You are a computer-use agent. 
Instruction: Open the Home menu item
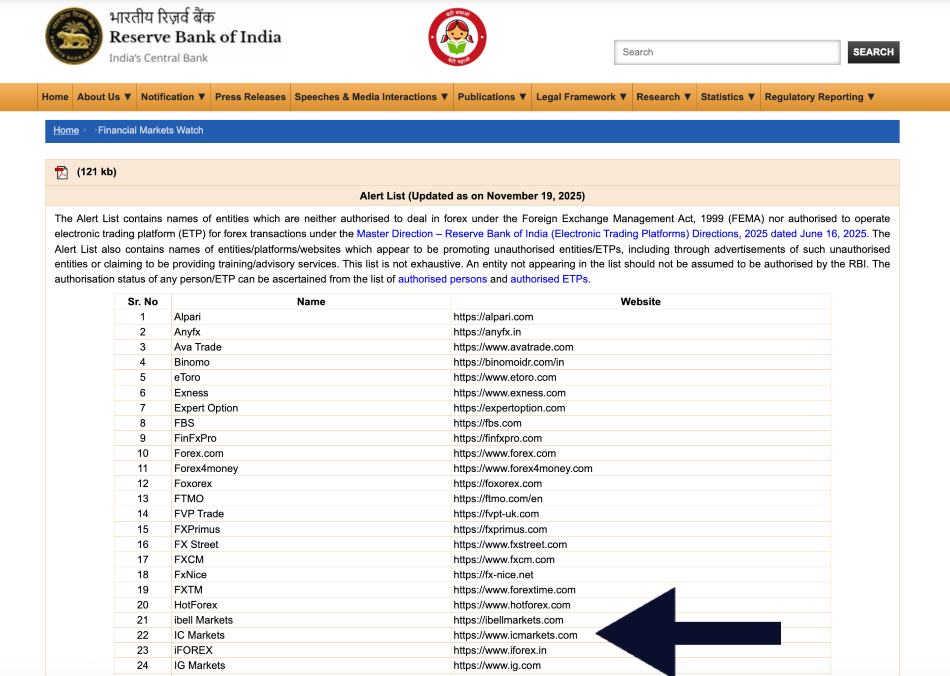pos(55,97)
